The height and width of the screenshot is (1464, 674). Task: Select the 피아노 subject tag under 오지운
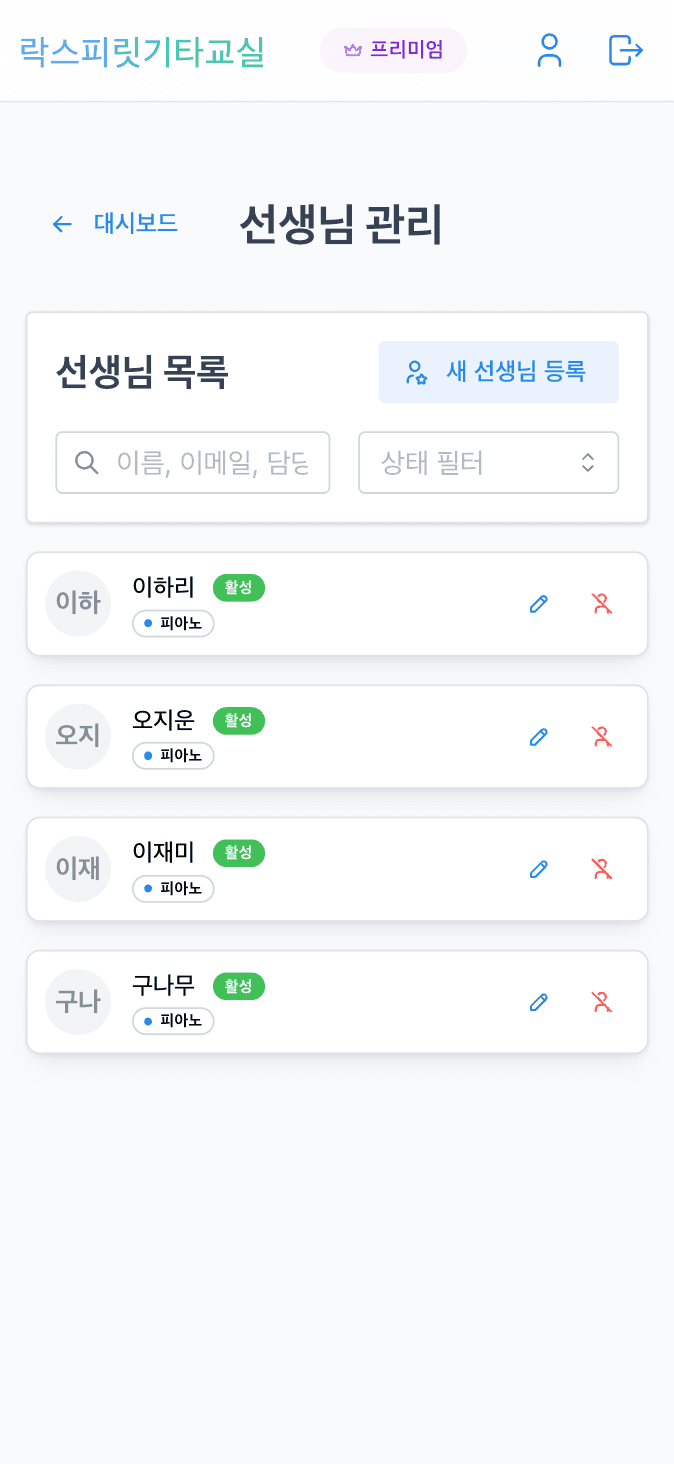click(173, 756)
